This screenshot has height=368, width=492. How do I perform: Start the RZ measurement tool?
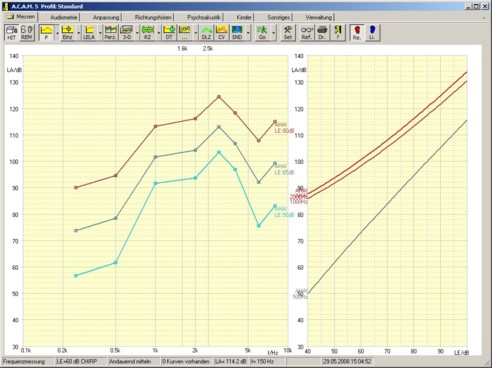148,33
